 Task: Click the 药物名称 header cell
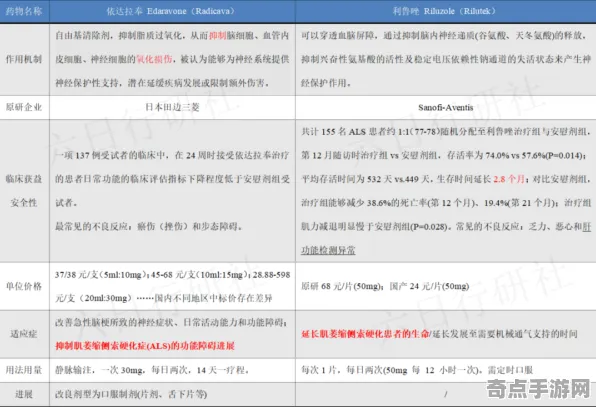click(x=24, y=11)
